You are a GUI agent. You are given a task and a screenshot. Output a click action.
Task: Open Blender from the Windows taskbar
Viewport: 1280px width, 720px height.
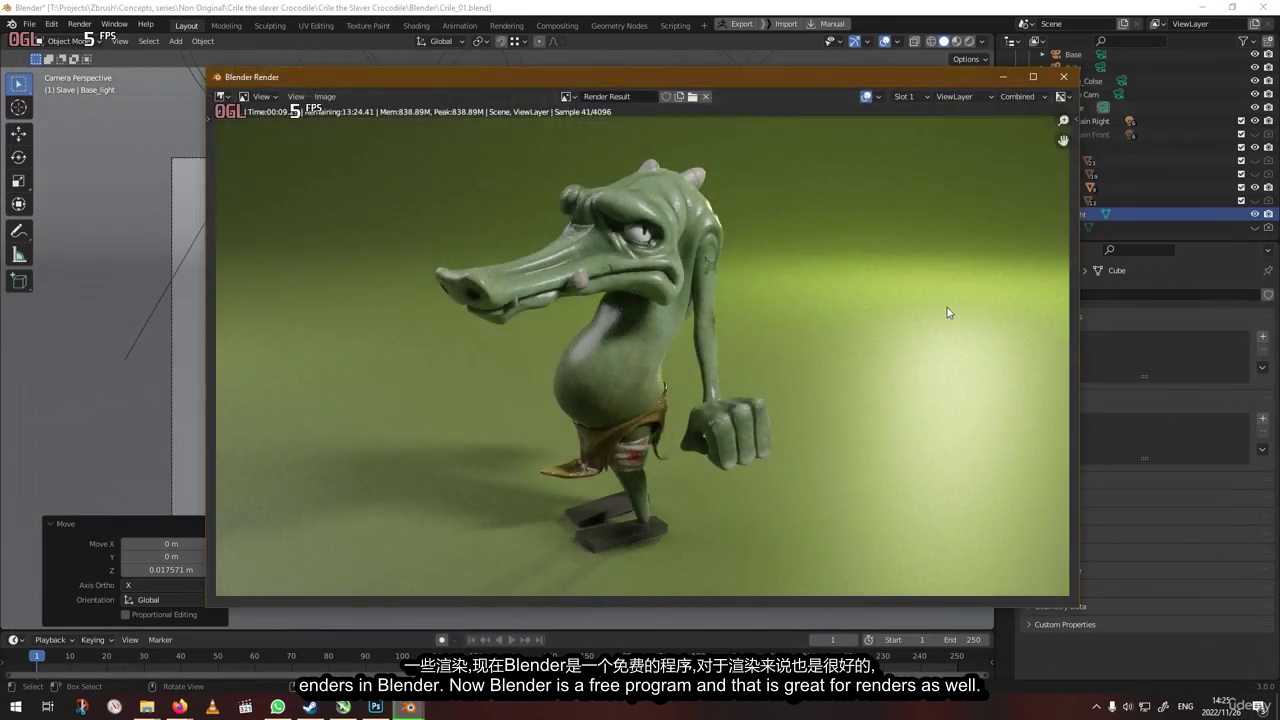tap(408, 707)
